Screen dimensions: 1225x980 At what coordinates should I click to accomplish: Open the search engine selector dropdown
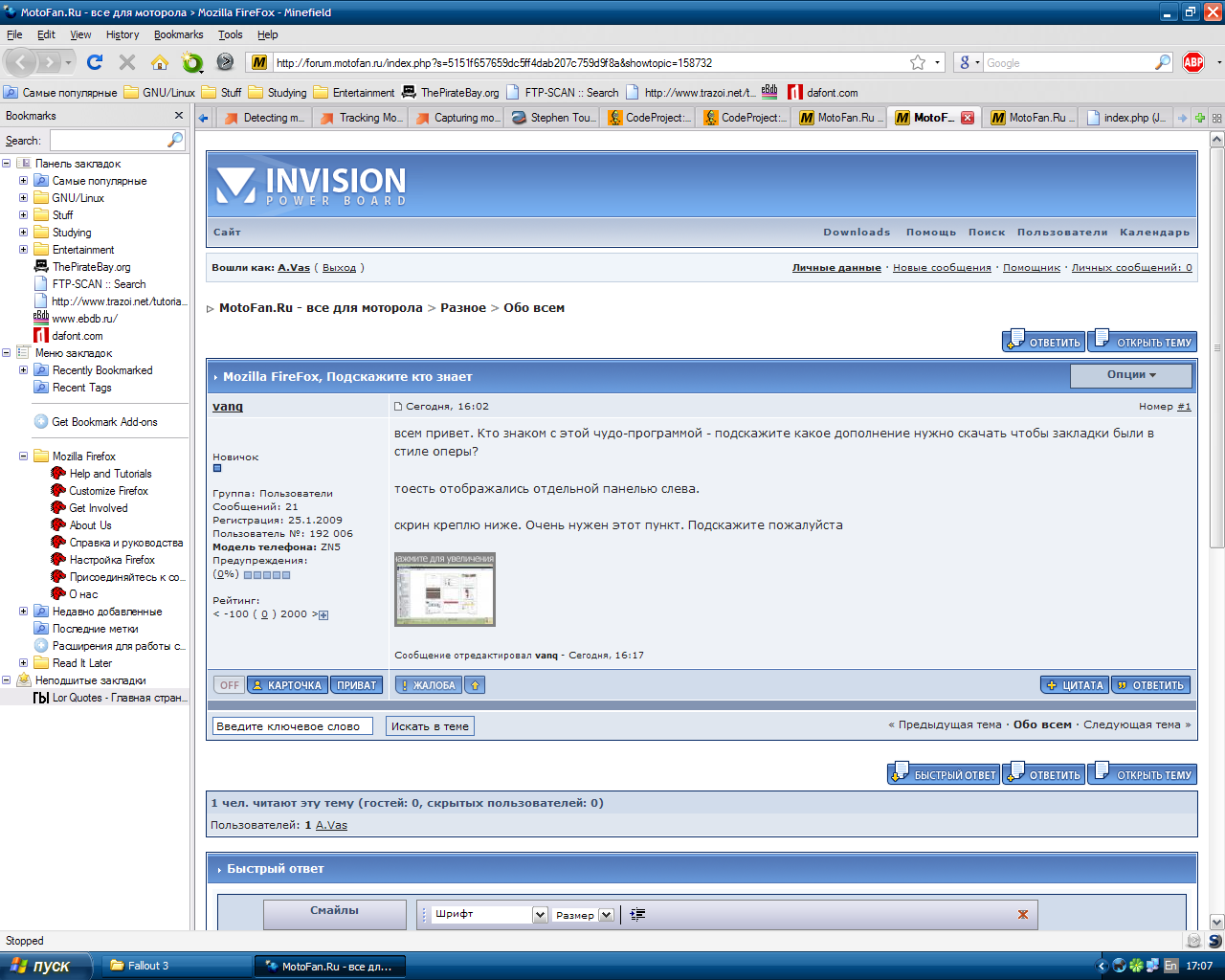click(x=969, y=62)
